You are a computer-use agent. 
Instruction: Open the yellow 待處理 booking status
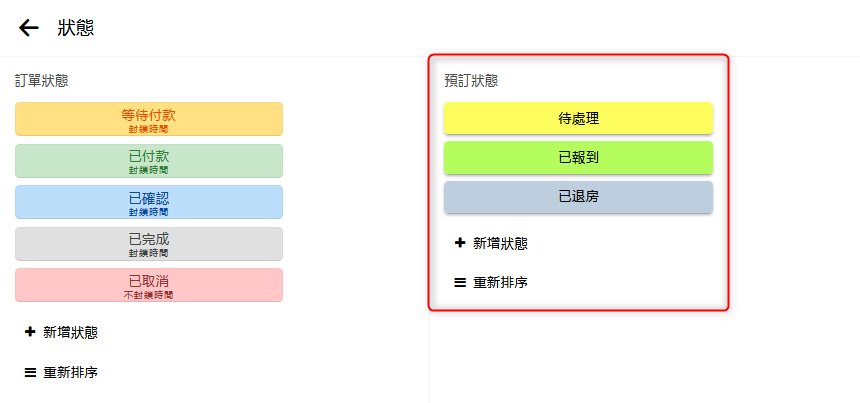coord(578,118)
